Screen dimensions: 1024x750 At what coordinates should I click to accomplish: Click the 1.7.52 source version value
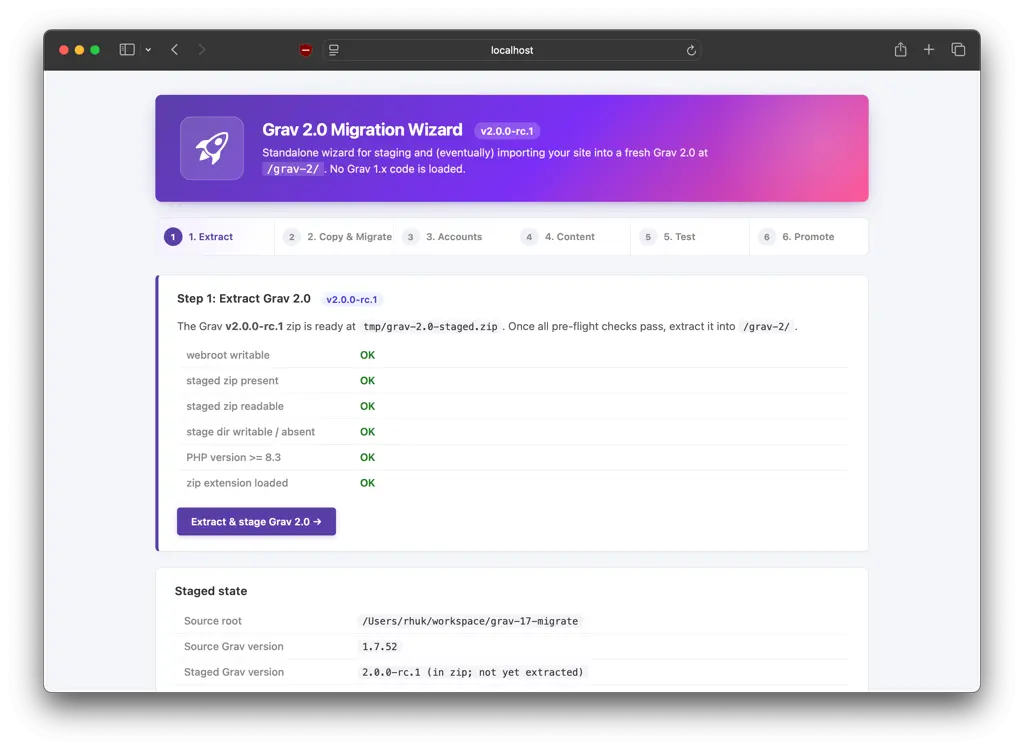379,646
